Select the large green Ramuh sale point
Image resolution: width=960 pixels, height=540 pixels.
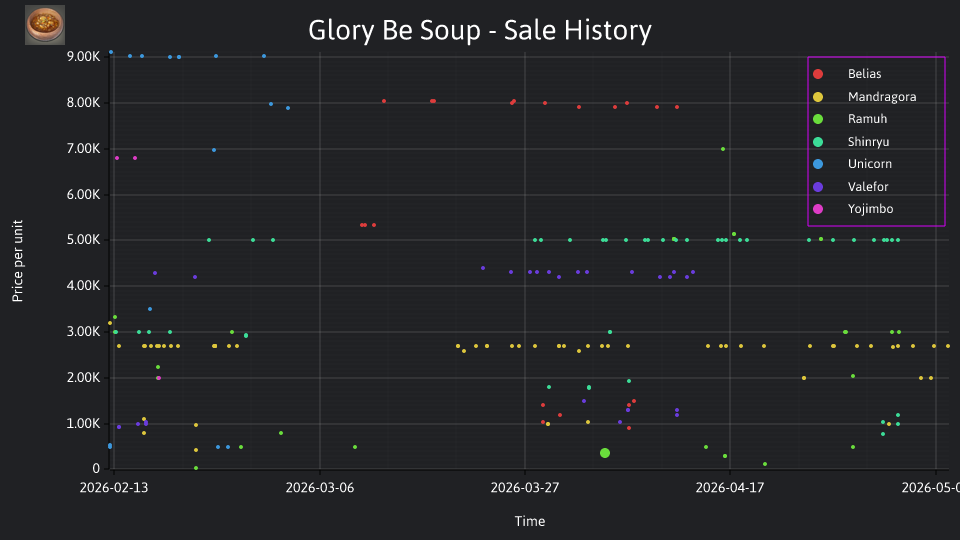(x=605, y=453)
